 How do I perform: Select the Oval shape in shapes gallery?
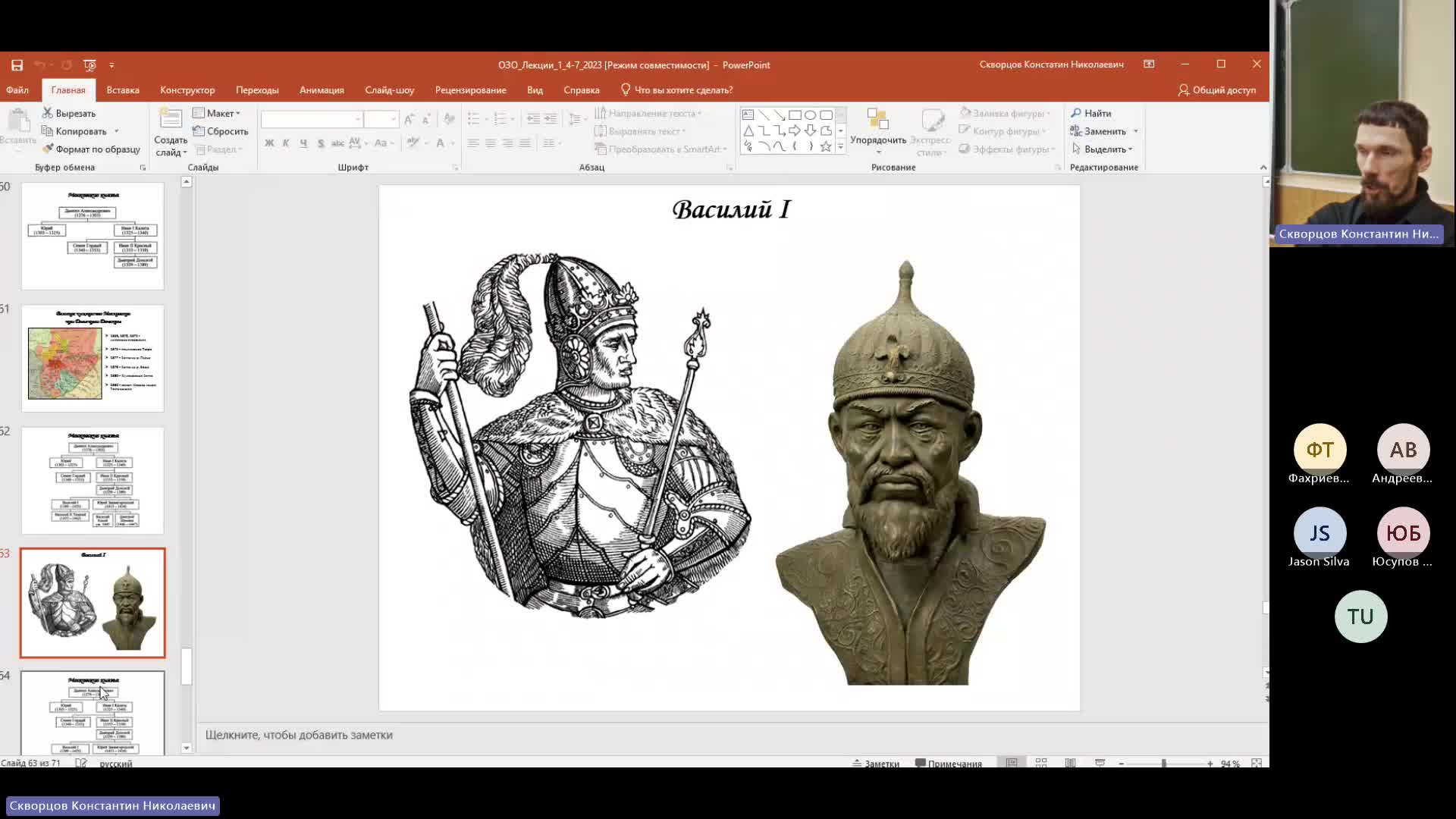(x=810, y=115)
